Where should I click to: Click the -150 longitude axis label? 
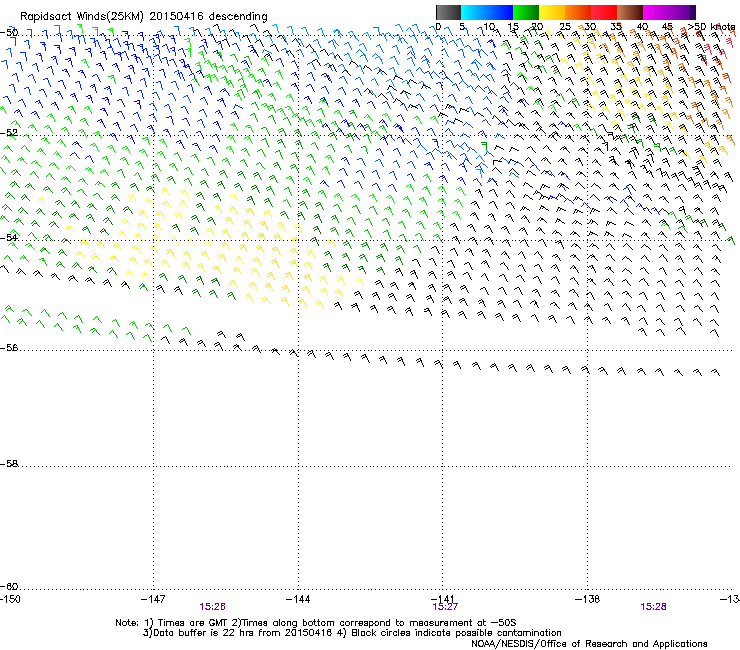pos(10,599)
